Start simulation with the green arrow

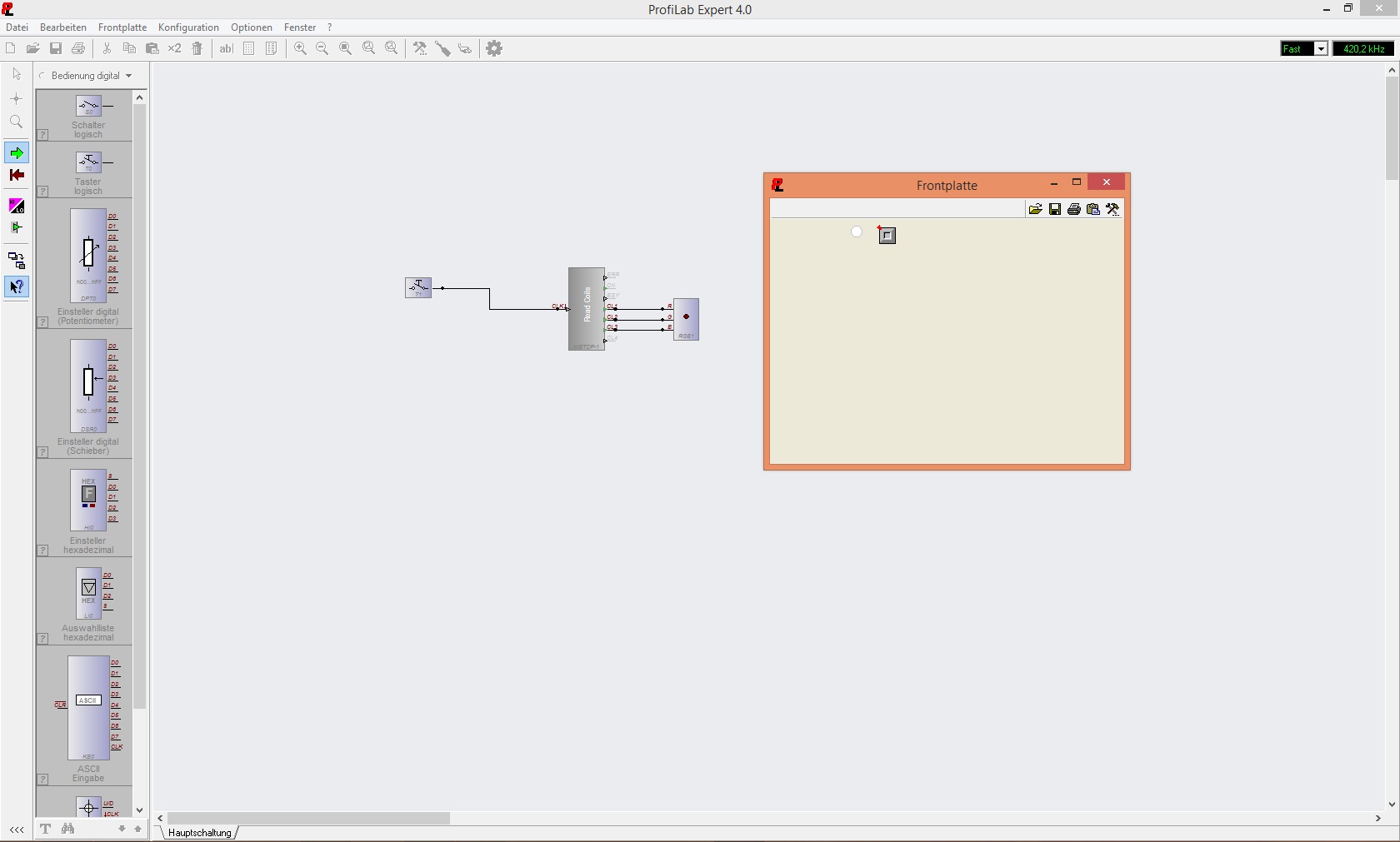tap(17, 153)
